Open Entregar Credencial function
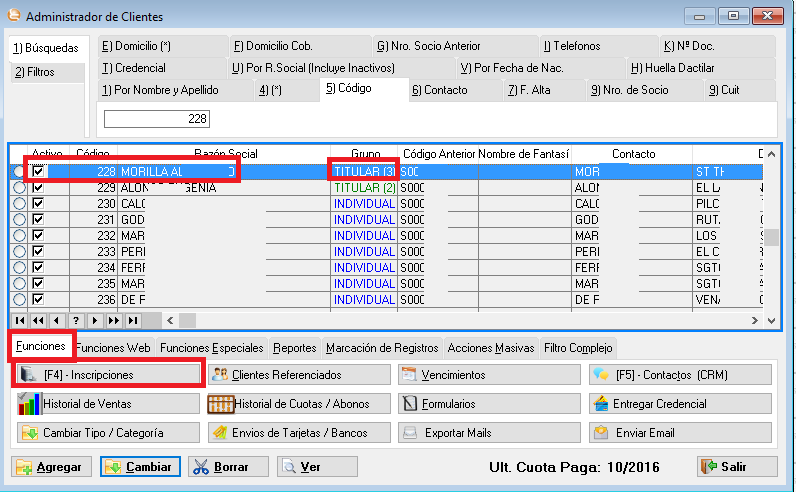Image resolution: width=796 pixels, height=492 pixels. click(680, 404)
